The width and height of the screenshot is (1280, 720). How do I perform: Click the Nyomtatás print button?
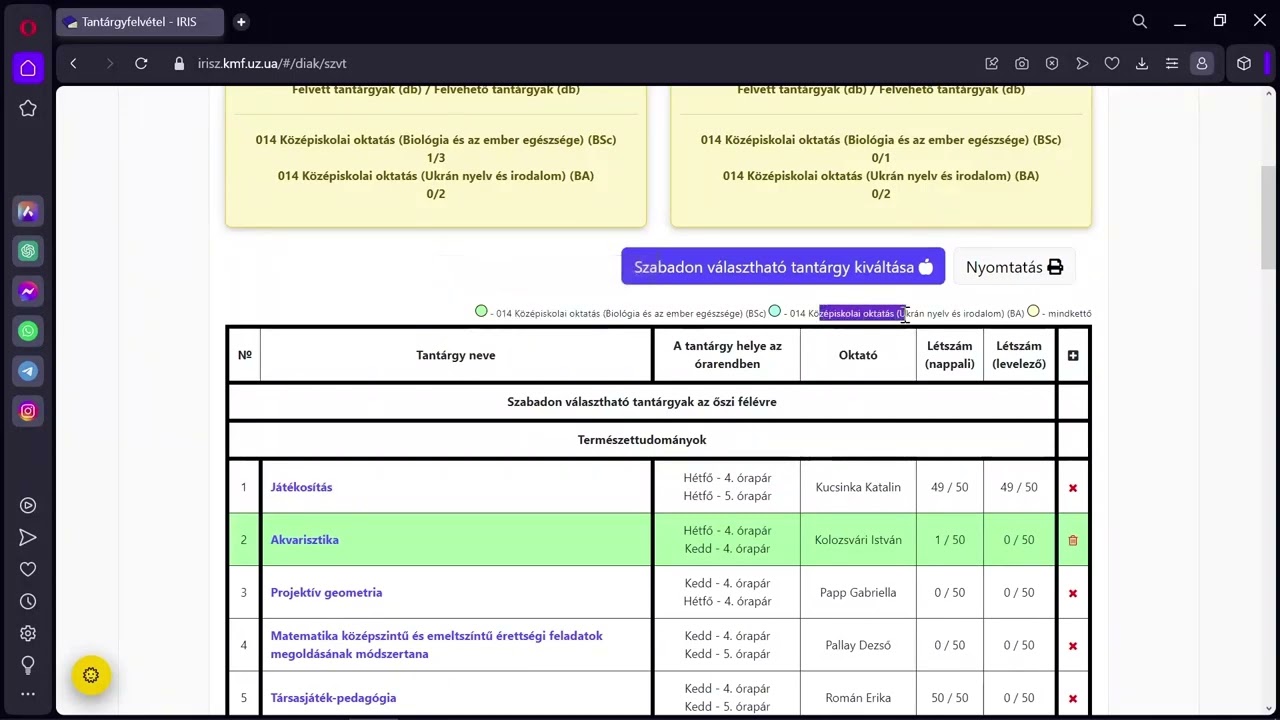[1014, 267]
